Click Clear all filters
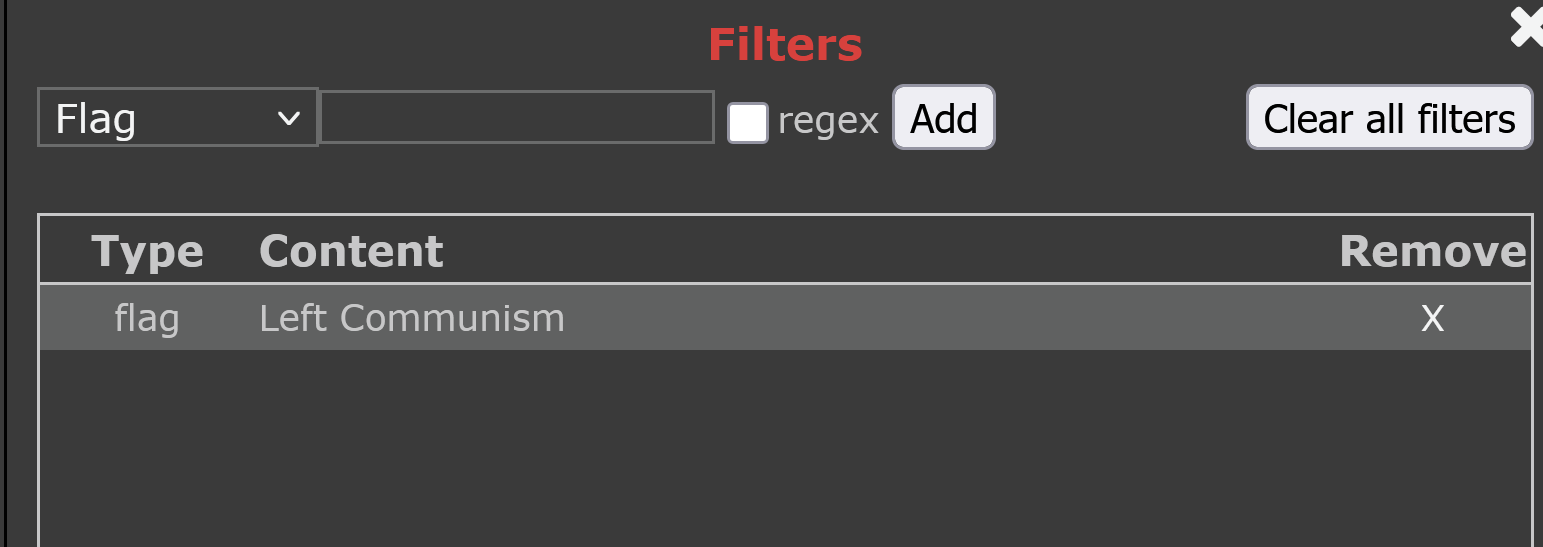1543x547 pixels. click(1389, 118)
